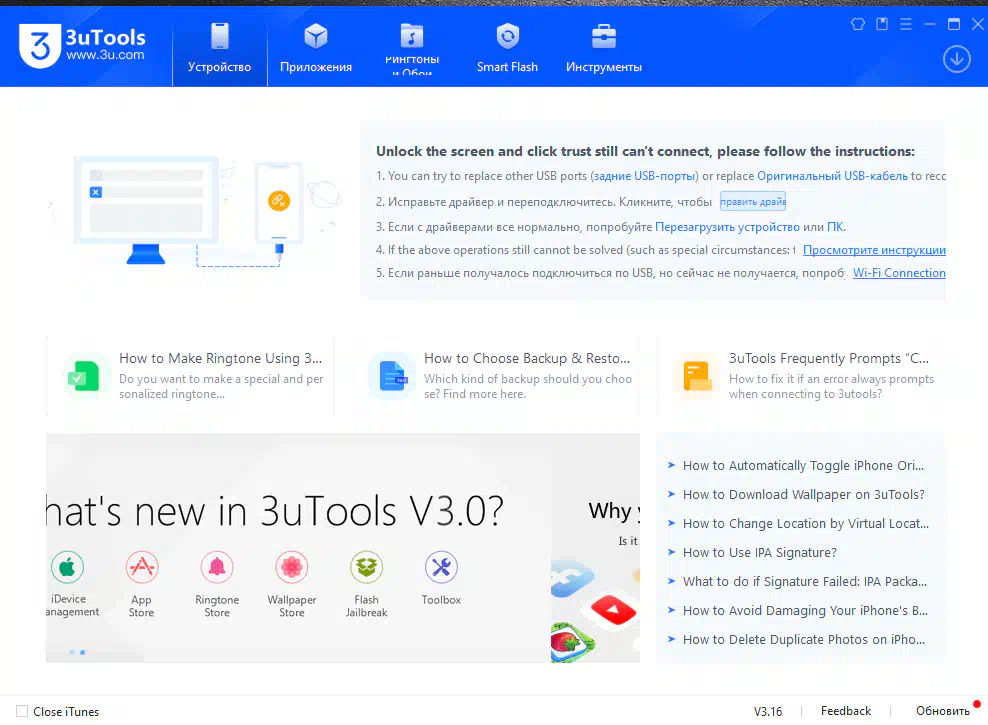
Task: Open the downloads arrow icon
Action: pos(956,59)
